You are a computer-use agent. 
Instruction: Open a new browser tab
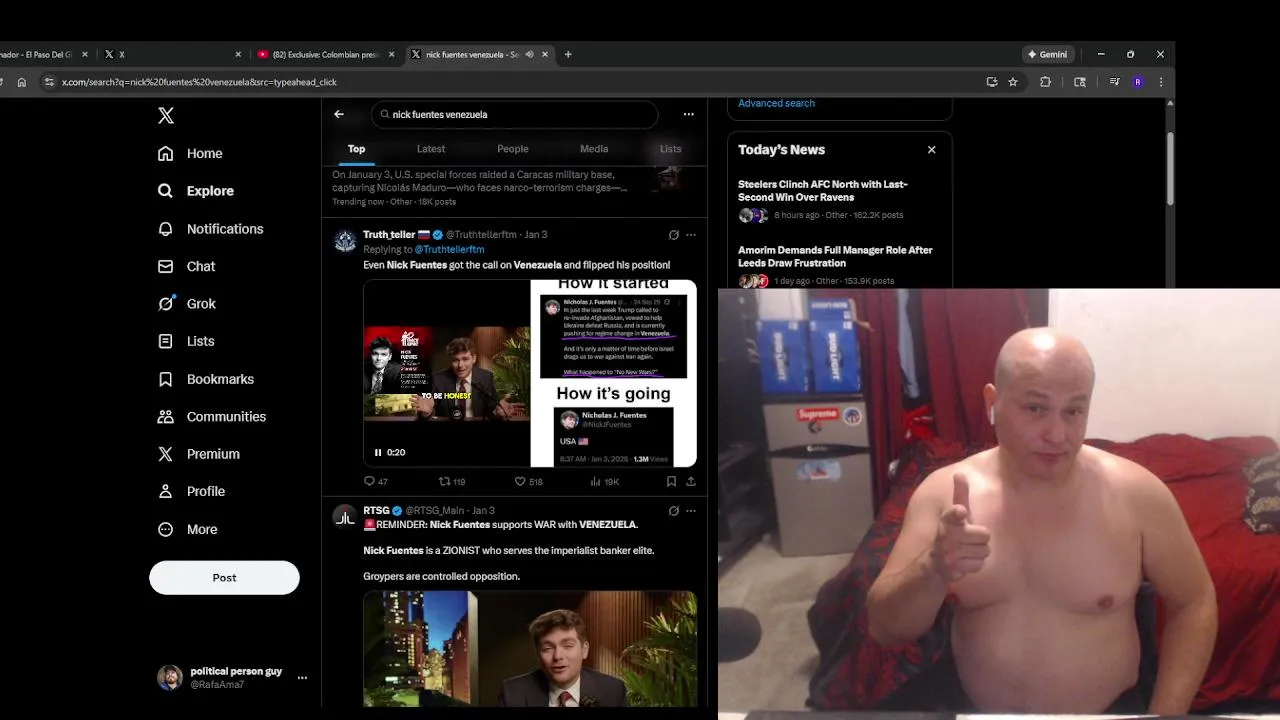[568, 54]
